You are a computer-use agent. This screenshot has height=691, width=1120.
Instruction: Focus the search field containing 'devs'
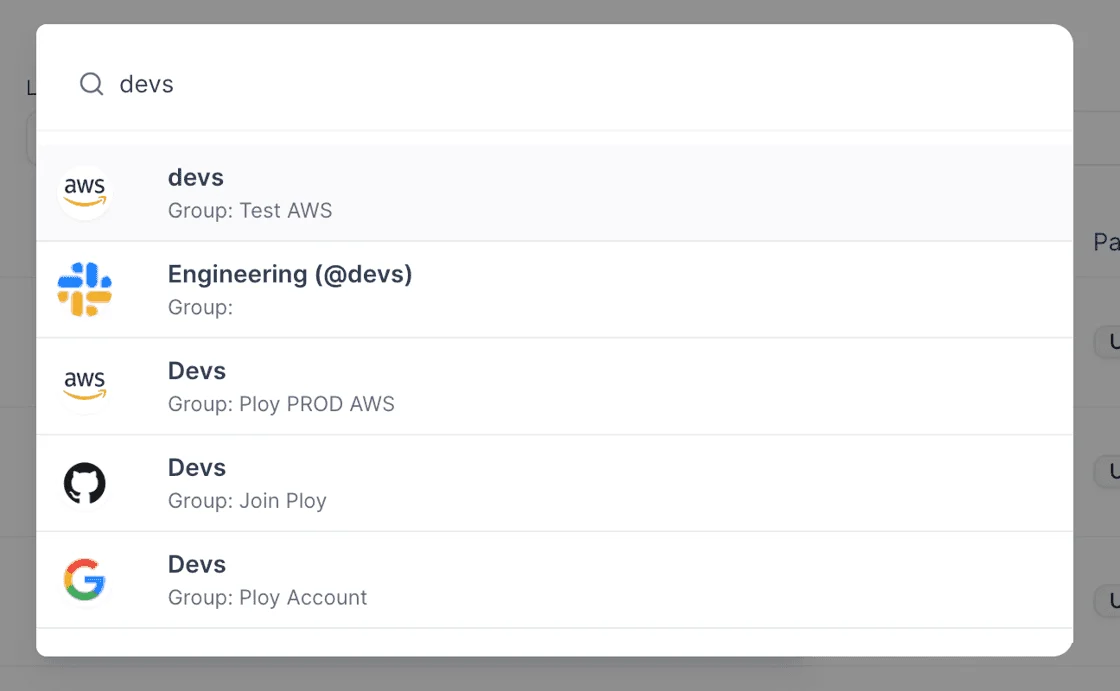pyautogui.click(x=571, y=84)
